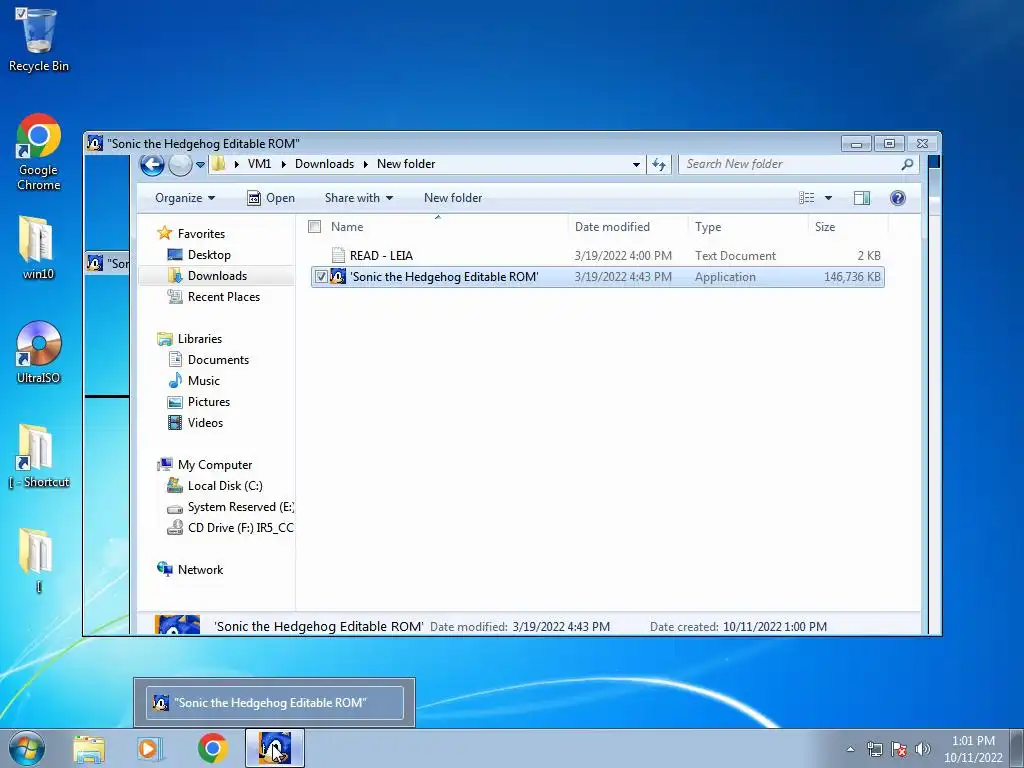Open Chrome from the taskbar

(212, 748)
